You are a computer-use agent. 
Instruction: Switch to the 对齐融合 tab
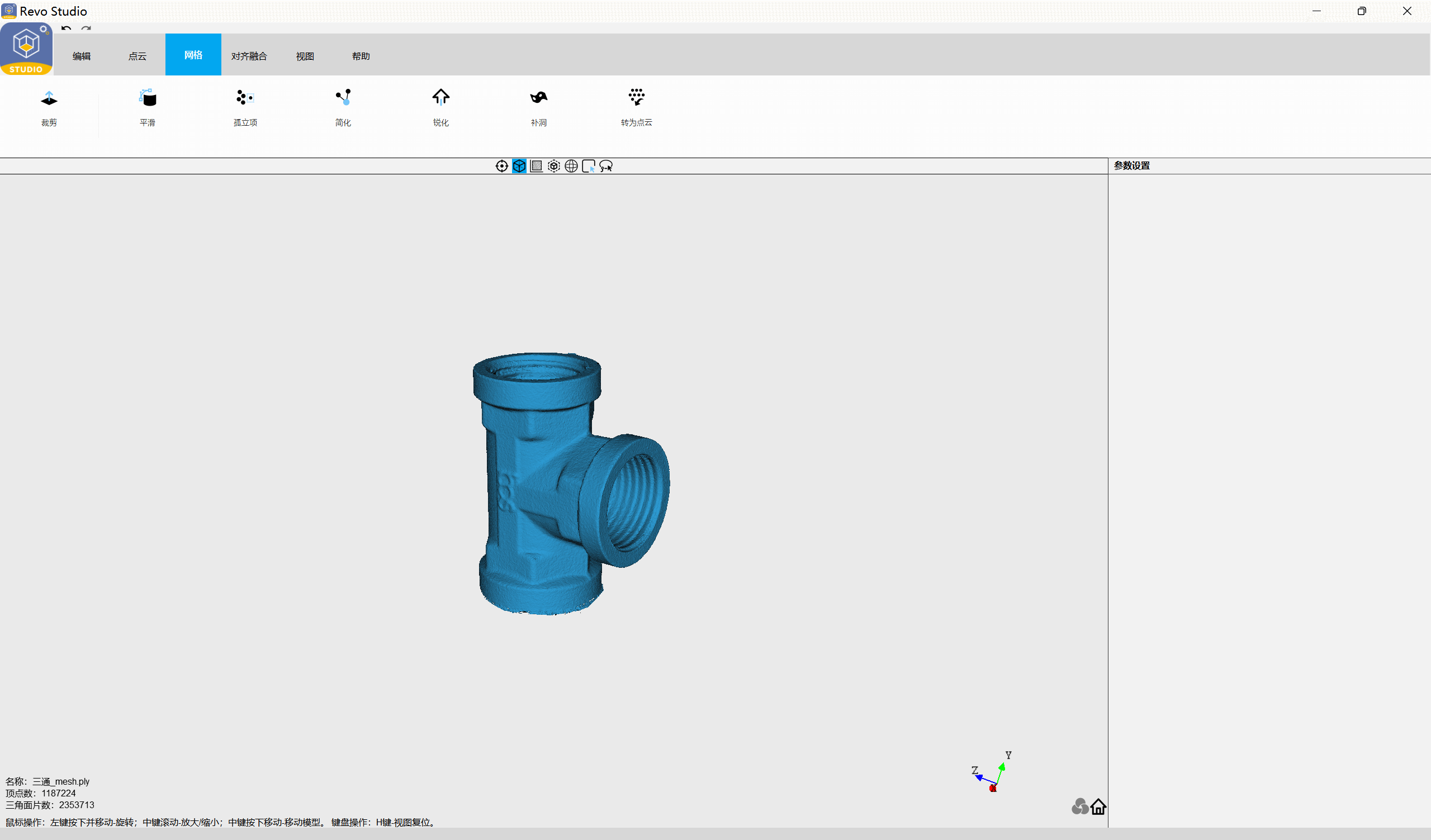click(249, 56)
